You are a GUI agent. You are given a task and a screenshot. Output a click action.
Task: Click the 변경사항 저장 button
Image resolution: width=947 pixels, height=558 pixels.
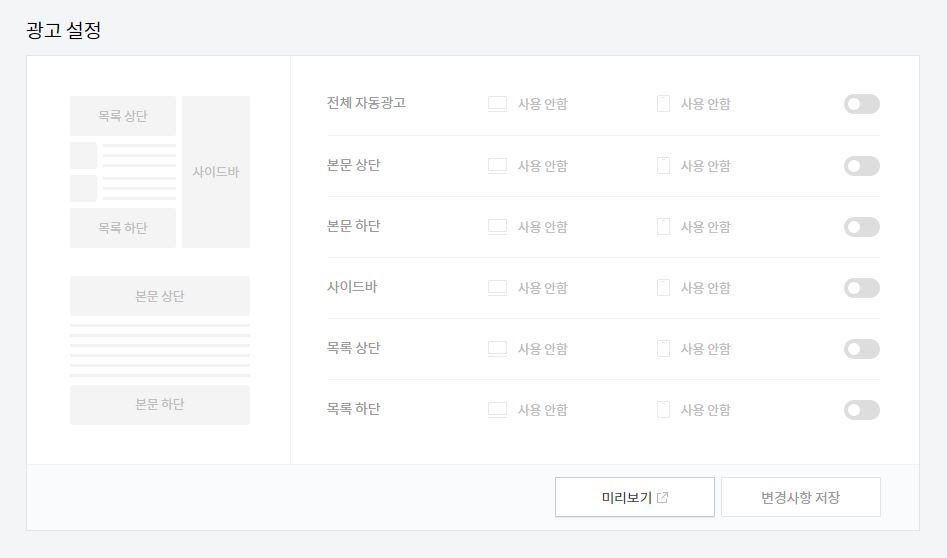click(x=801, y=497)
